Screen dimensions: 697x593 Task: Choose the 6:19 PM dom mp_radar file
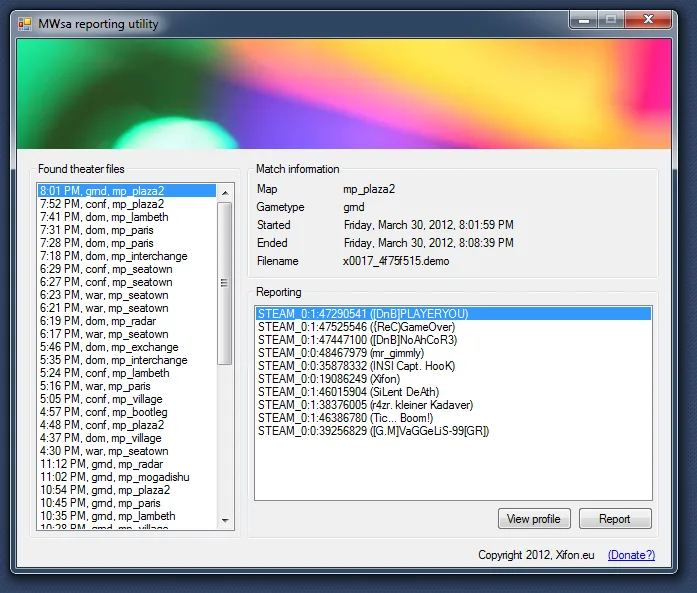(97, 321)
